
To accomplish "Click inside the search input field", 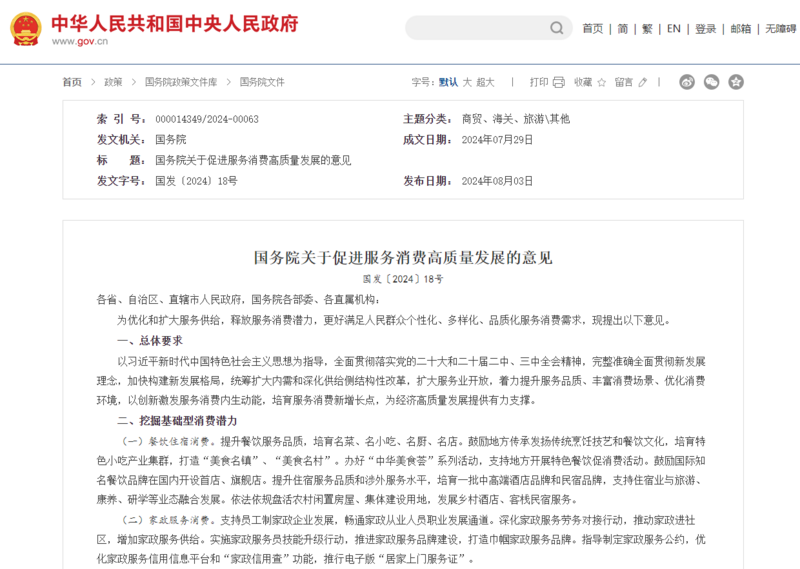I will pyautogui.click(x=470, y=28).
